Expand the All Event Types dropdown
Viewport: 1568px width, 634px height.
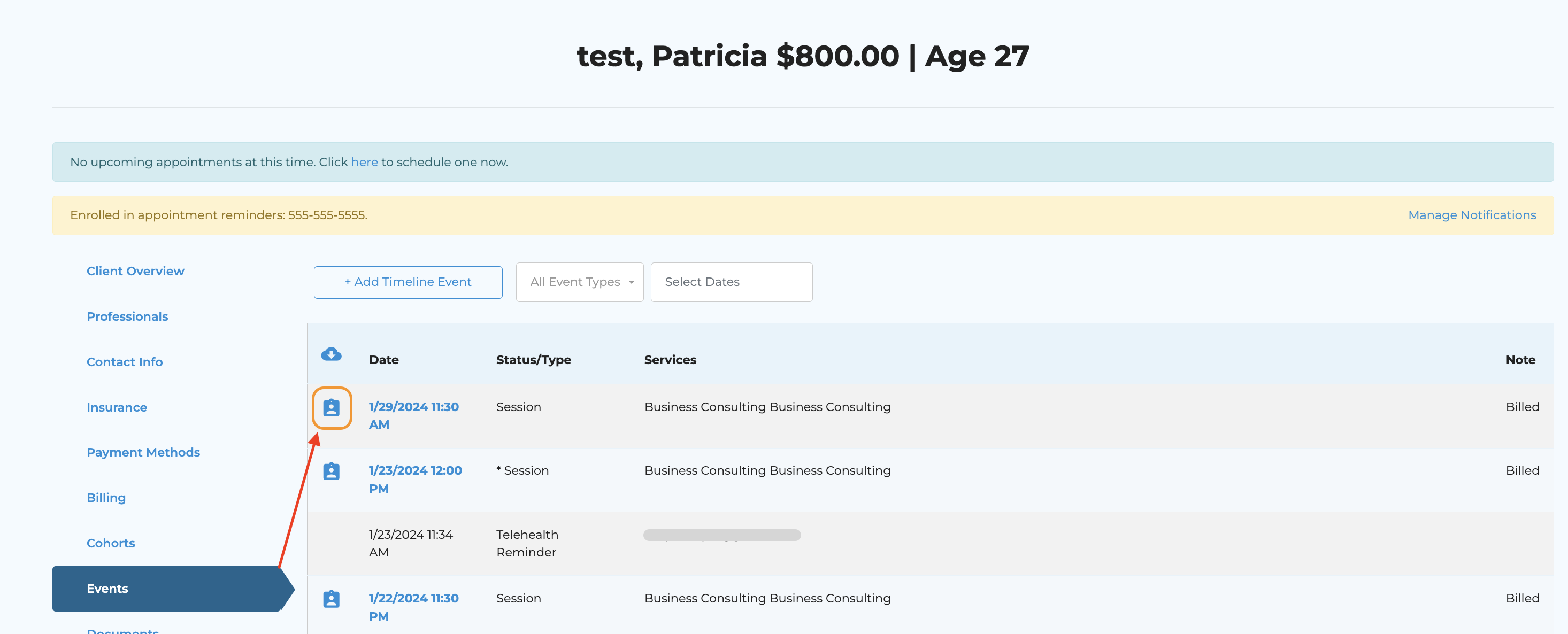click(579, 282)
